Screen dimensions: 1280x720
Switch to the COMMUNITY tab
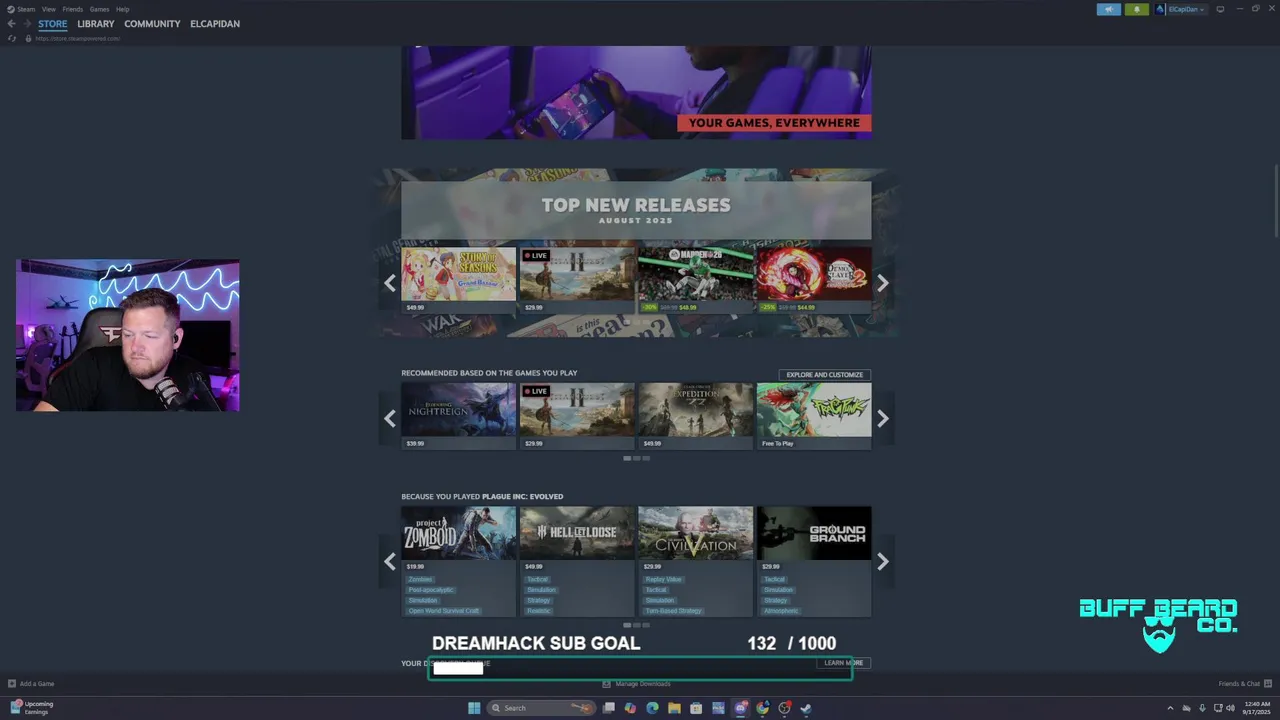tap(152, 24)
